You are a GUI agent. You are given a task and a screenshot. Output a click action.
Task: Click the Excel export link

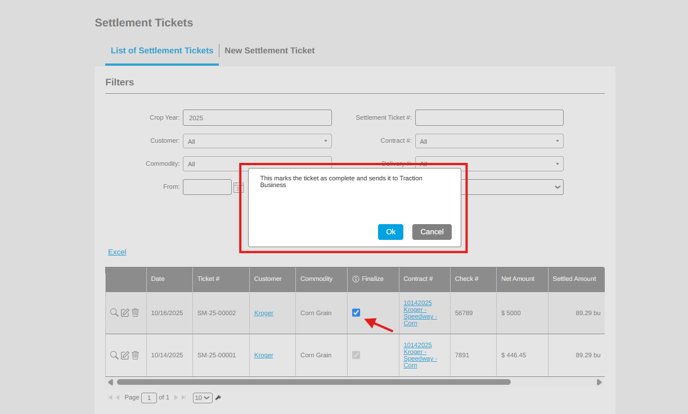click(117, 252)
